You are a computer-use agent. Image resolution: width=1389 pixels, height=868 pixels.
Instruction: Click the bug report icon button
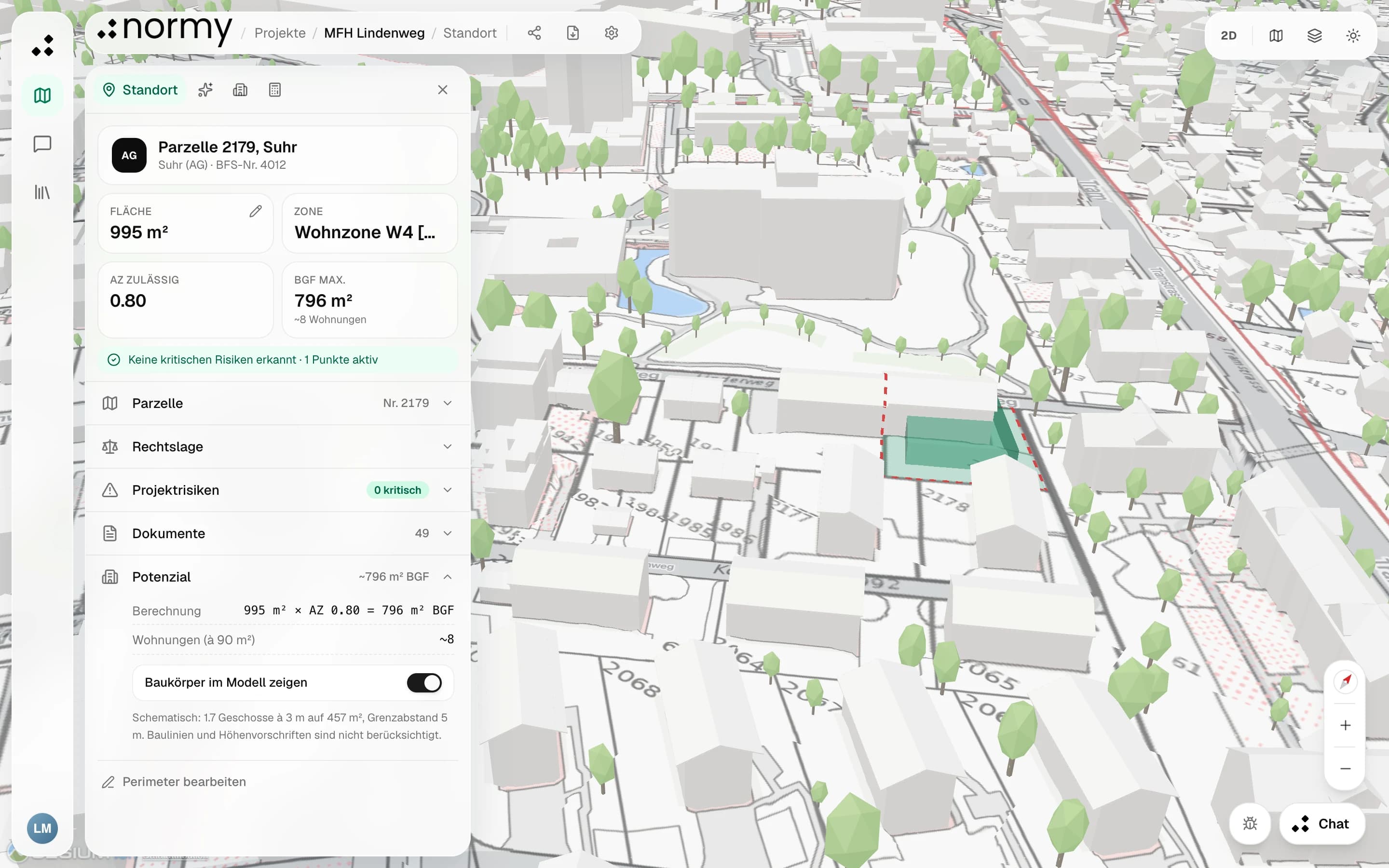pos(1250,824)
